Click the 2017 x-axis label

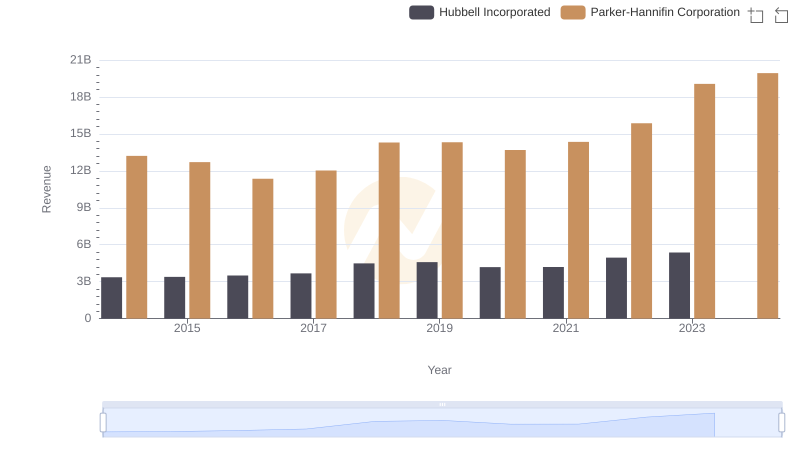click(313, 328)
